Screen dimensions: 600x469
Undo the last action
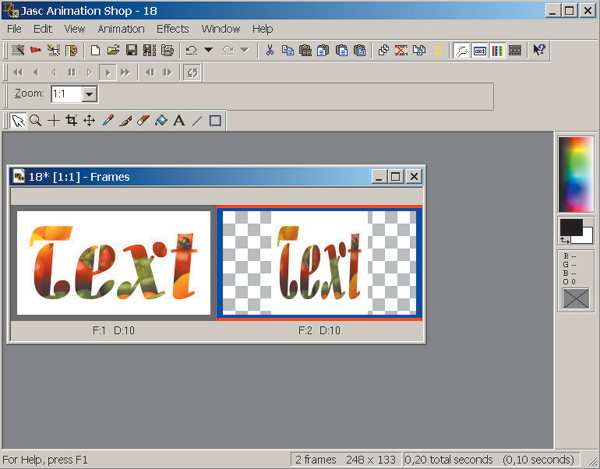click(191, 50)
